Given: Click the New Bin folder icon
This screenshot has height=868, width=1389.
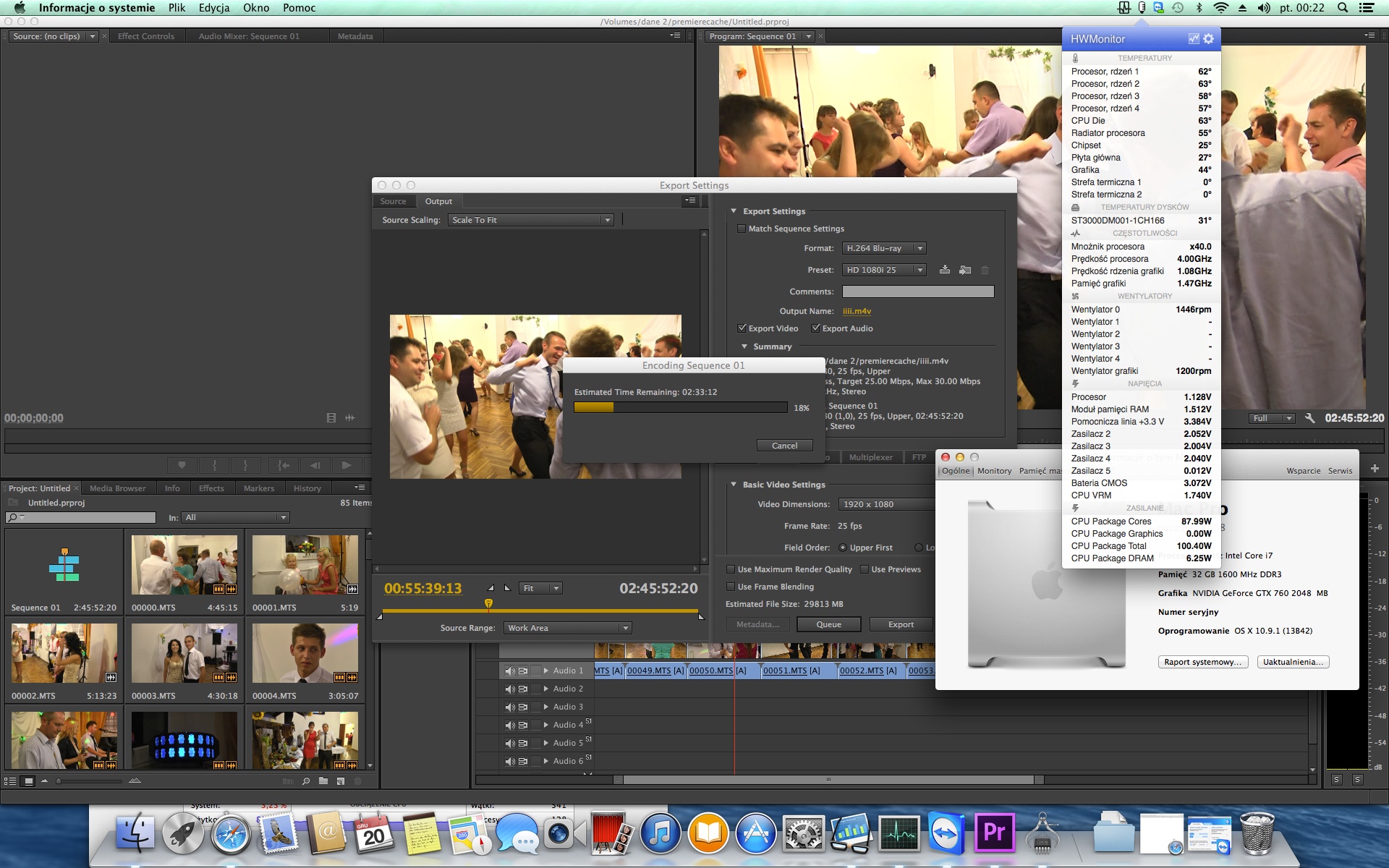Looking at the screenshot, I should (323, 781).
